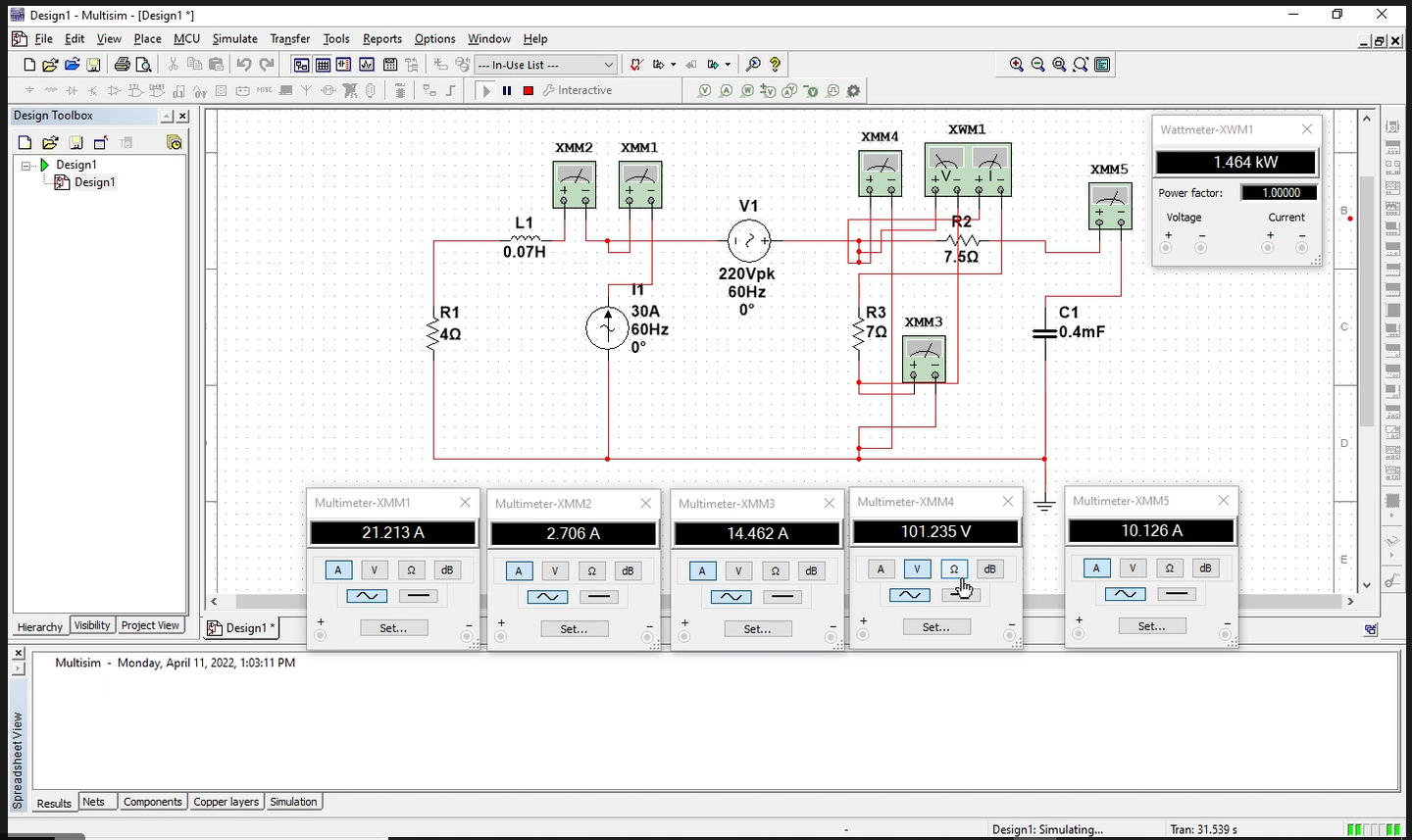
Task: Click the Zoom In magnifier icon
Action: pyautogui.click(x=1016, y=64)
